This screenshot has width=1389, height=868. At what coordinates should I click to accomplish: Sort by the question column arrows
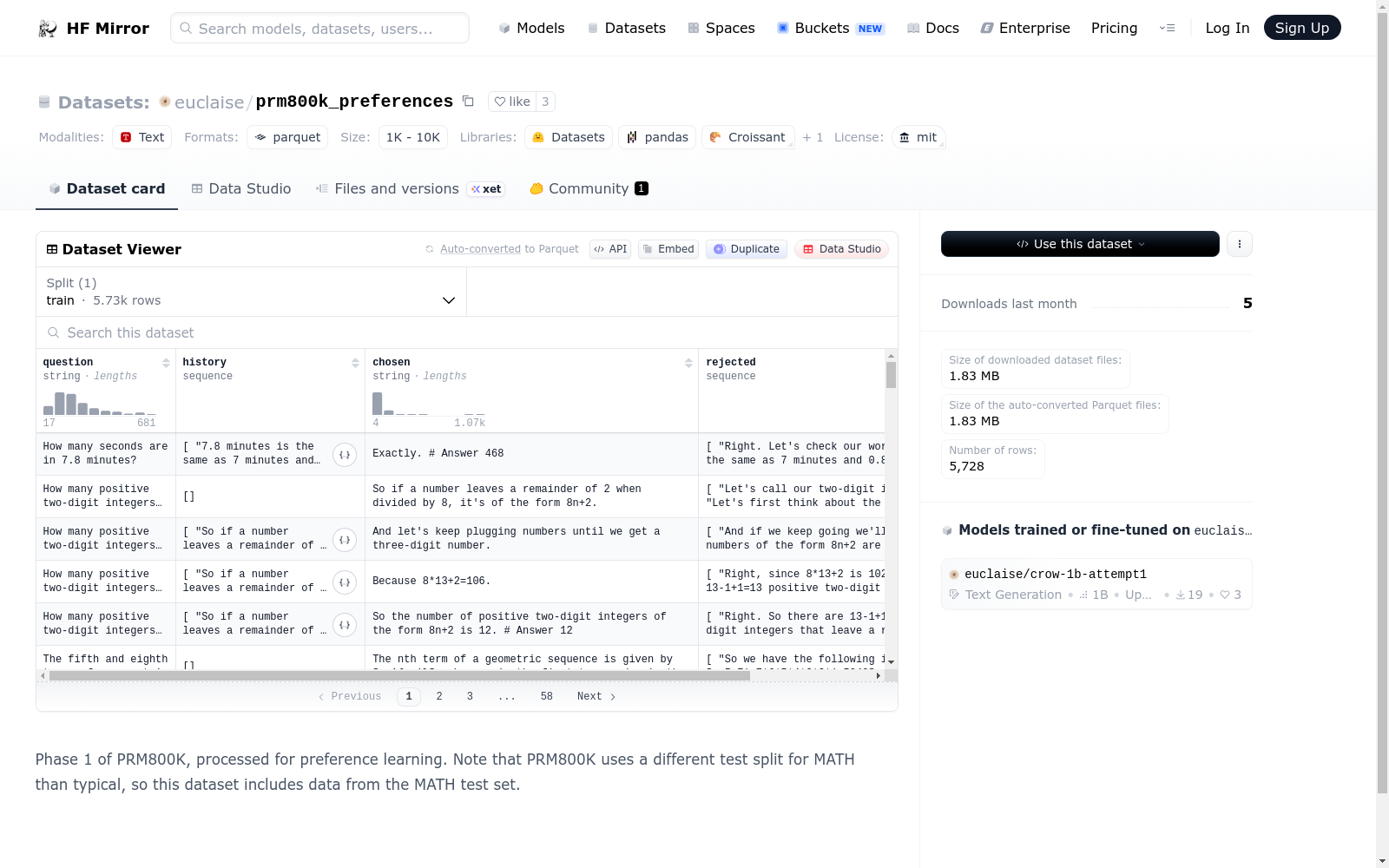tap(166, 363)
